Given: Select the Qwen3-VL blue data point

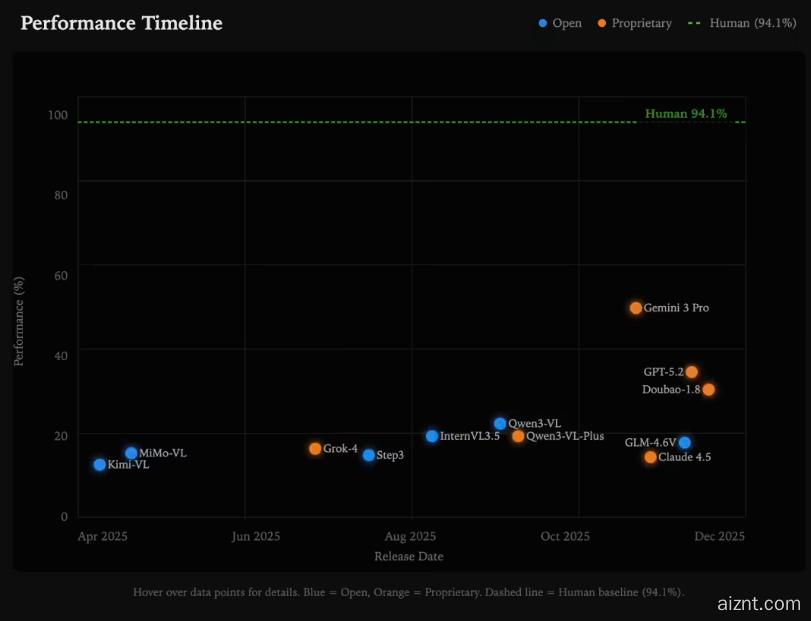Looking at the screenshot, I should 500,424.
